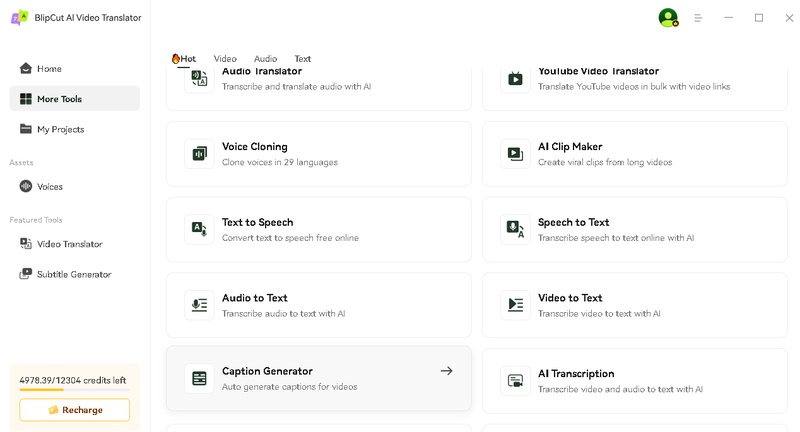
Task: Click the Caption Generator icon
Action: 200,378
